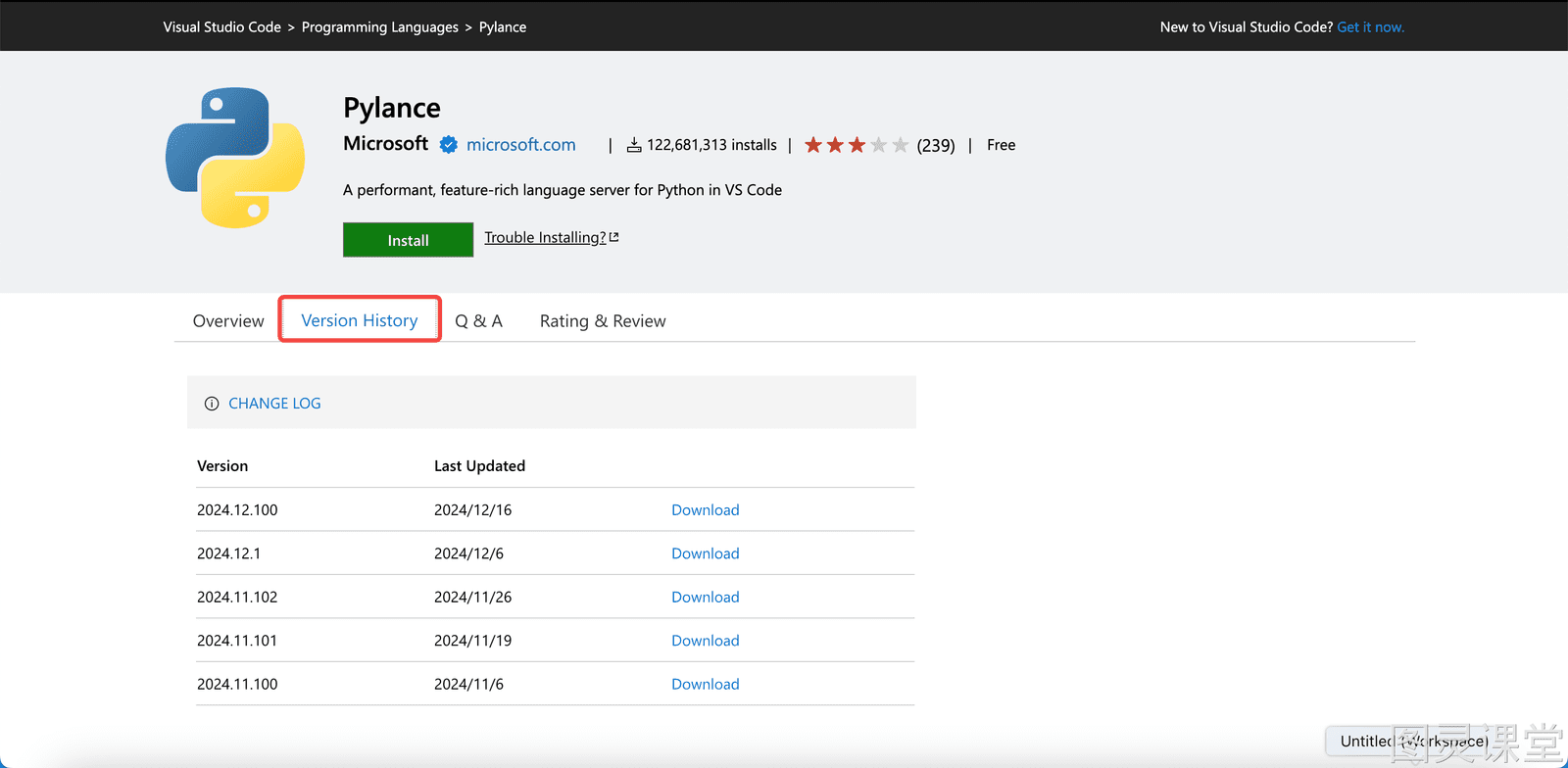Click the version cell 2024.12.1
Image resolution: width=1568 pixels, height=768 pixels.
click(x=229, y=553)
